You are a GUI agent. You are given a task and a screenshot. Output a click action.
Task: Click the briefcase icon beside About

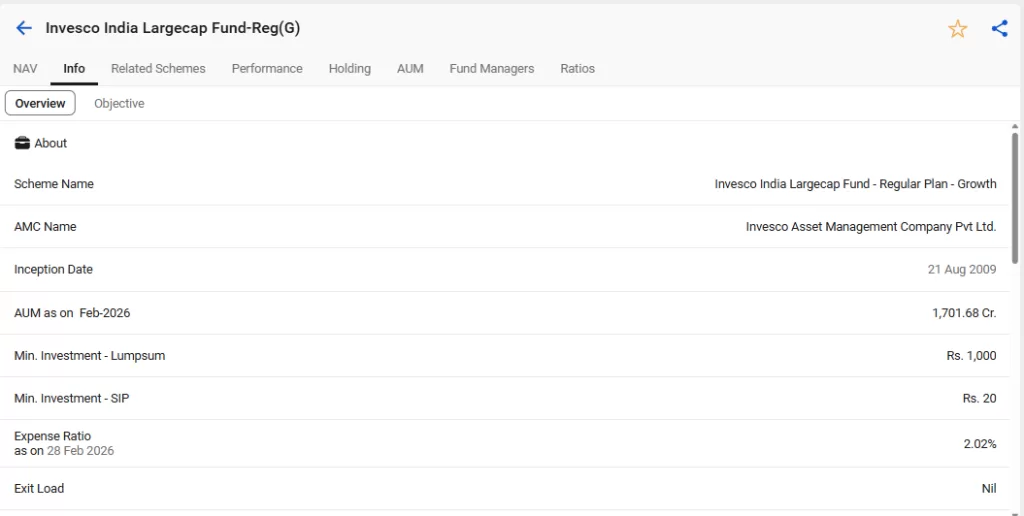pos(22,143)
